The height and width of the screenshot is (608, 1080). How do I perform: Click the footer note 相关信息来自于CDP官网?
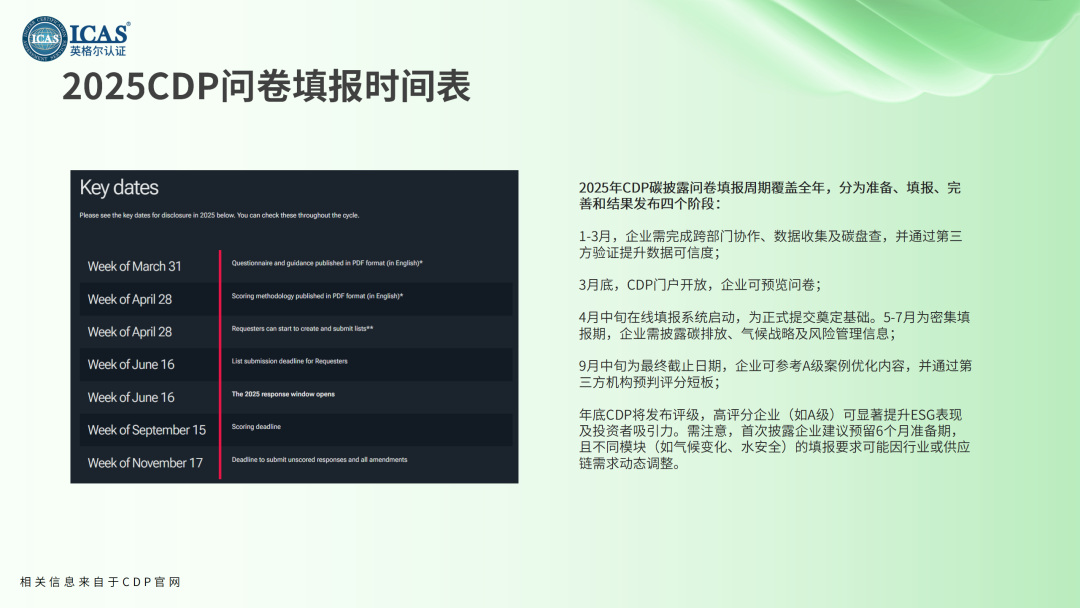[100, 582]
